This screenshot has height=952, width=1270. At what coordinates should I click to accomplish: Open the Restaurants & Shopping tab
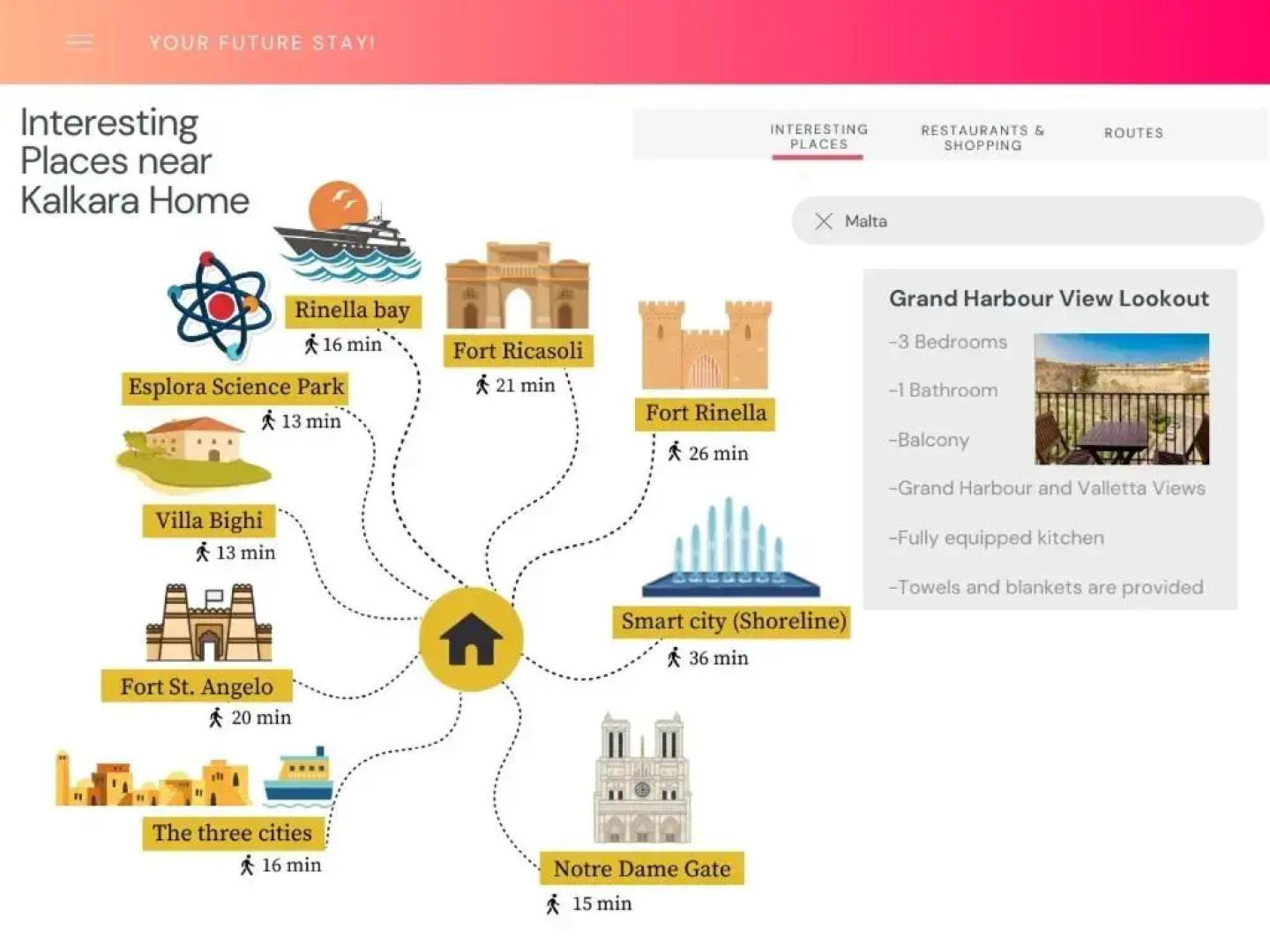[x=982, y=138]
